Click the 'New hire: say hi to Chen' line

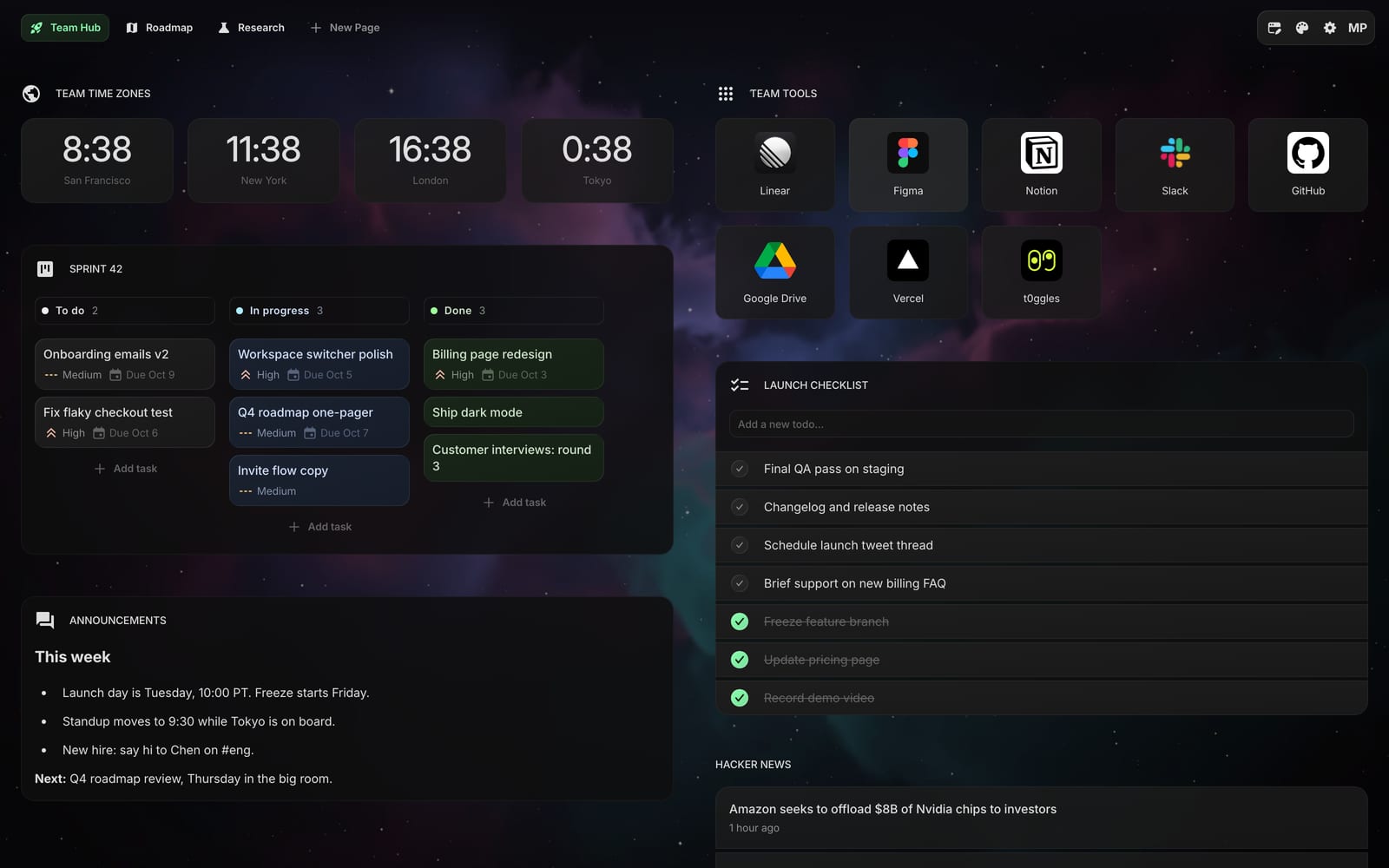point(158,750)
